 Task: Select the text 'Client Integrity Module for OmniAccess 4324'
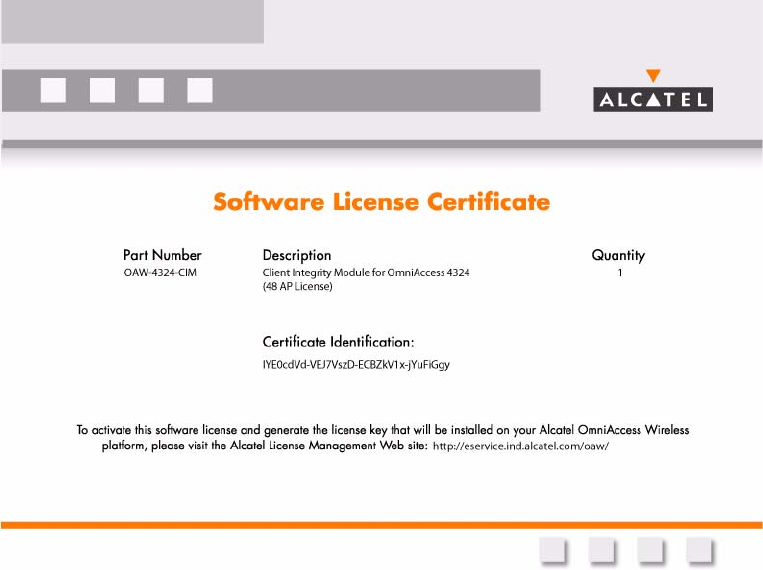(x=366, y=273)
